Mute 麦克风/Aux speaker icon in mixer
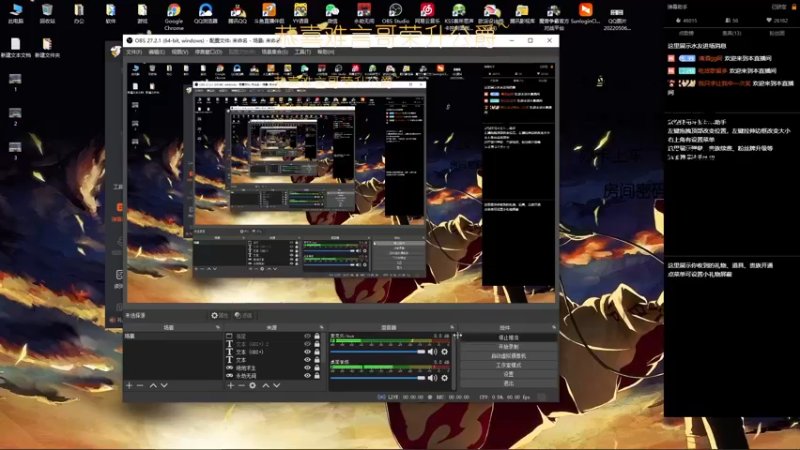This screenshot has width=800, height=450. [433, 352]
